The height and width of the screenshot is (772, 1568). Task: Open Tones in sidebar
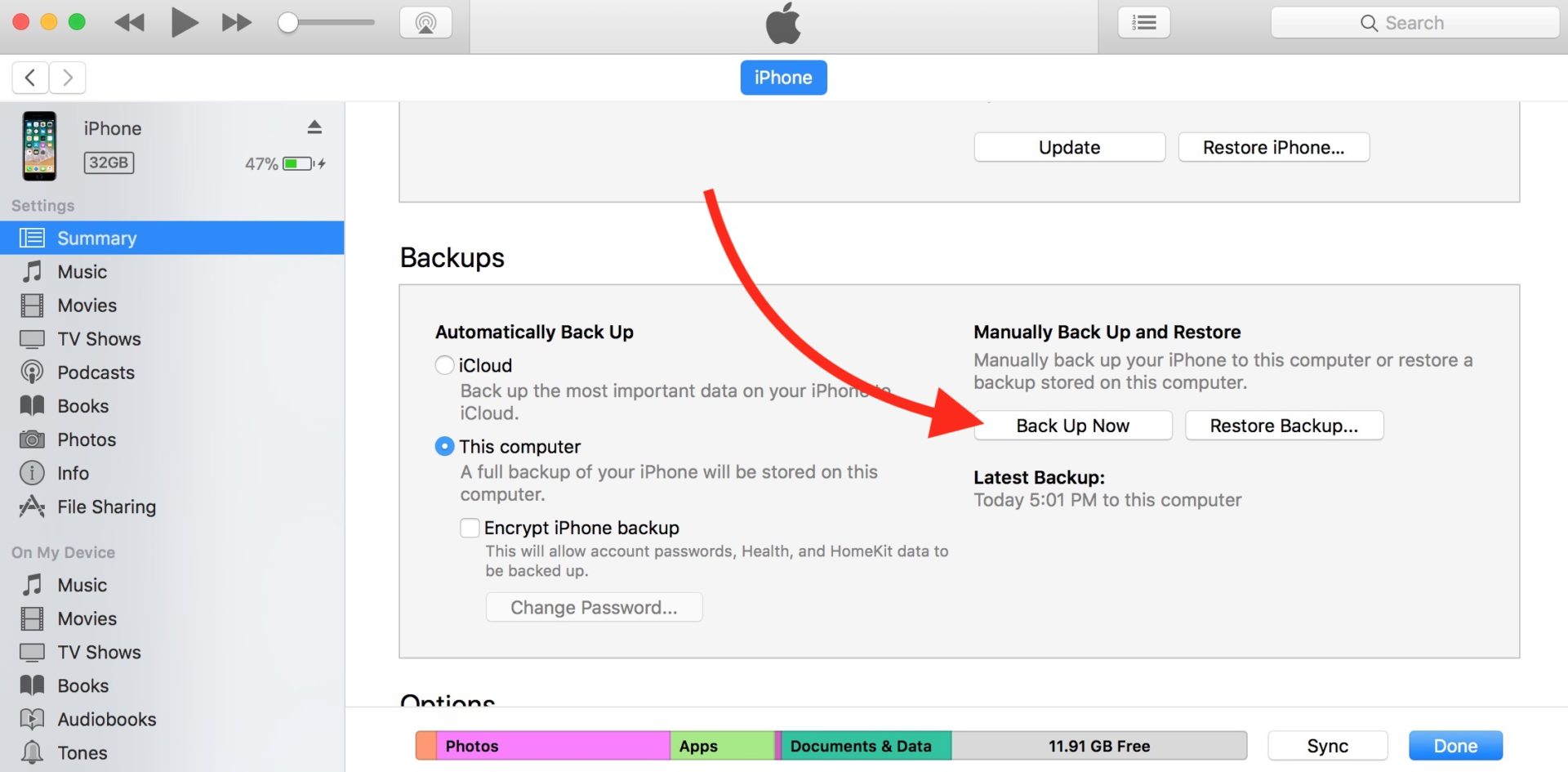click(171, 752)
